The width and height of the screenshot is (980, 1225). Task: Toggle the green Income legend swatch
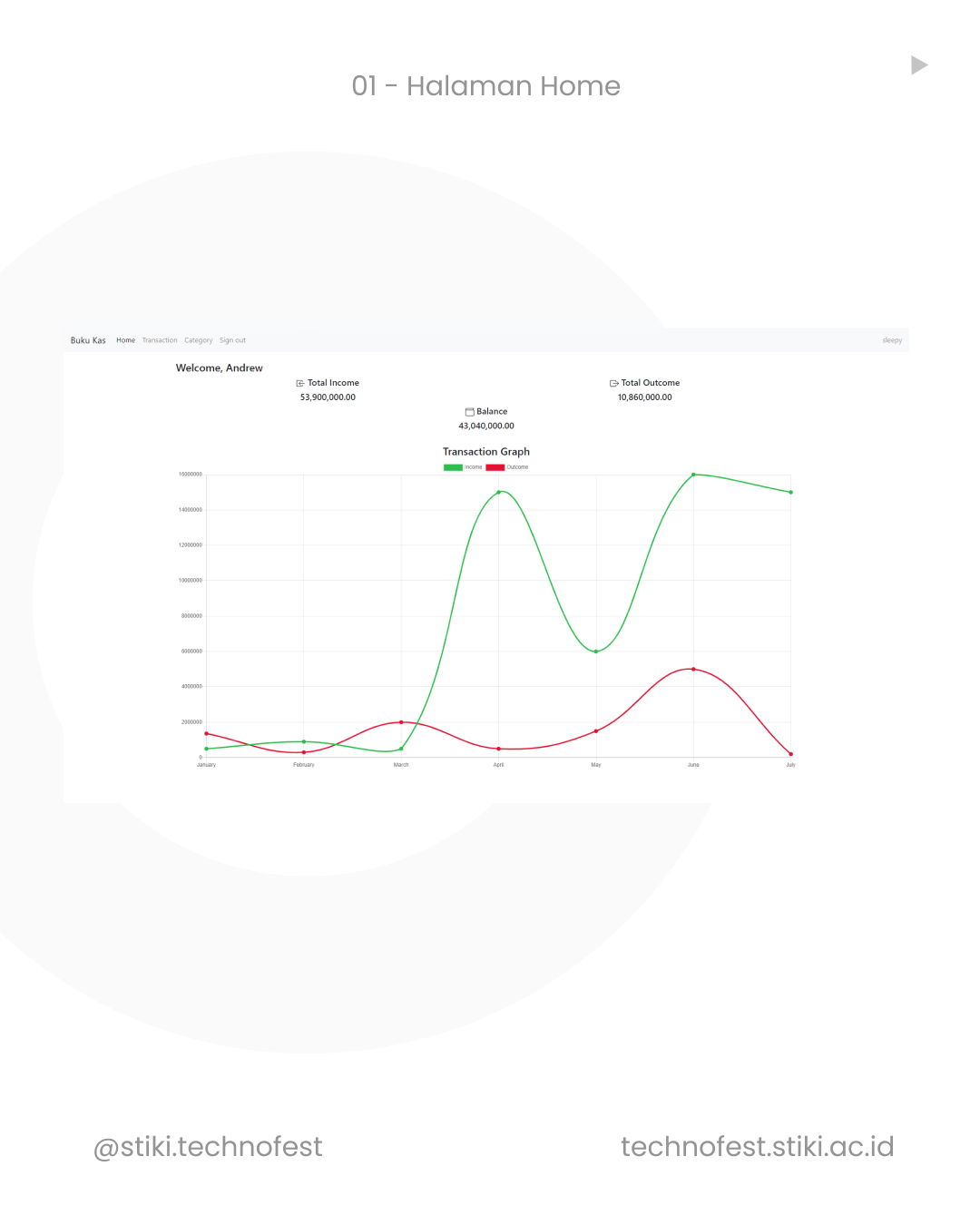tap(453, 467)
